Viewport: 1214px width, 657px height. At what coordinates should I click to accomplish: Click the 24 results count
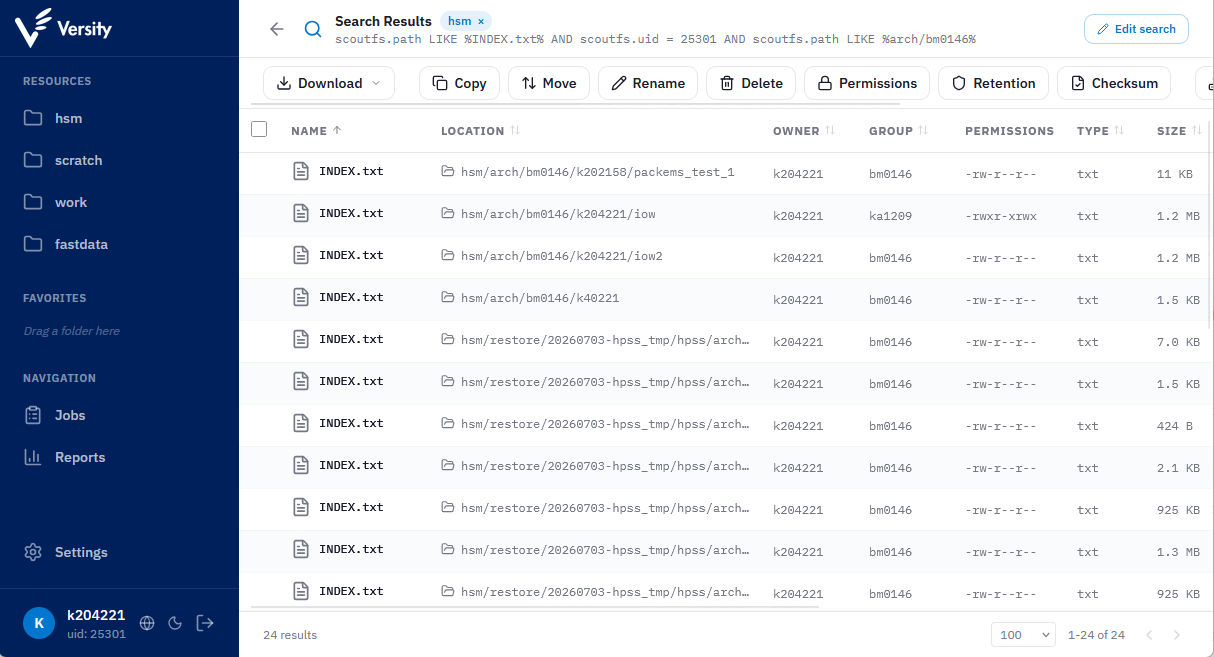[290, 635]
